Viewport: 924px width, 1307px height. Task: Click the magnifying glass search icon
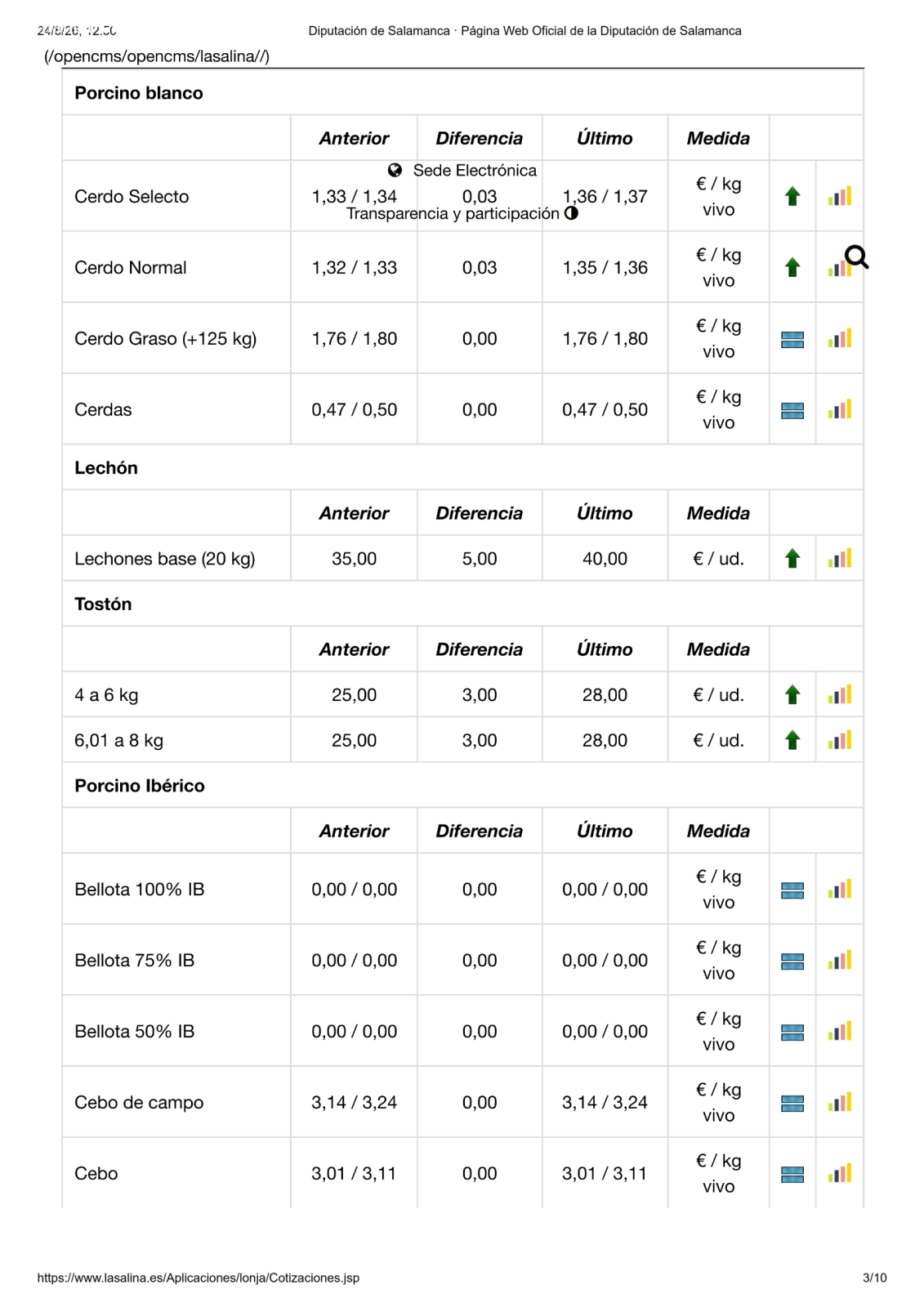tap(856, 257)
